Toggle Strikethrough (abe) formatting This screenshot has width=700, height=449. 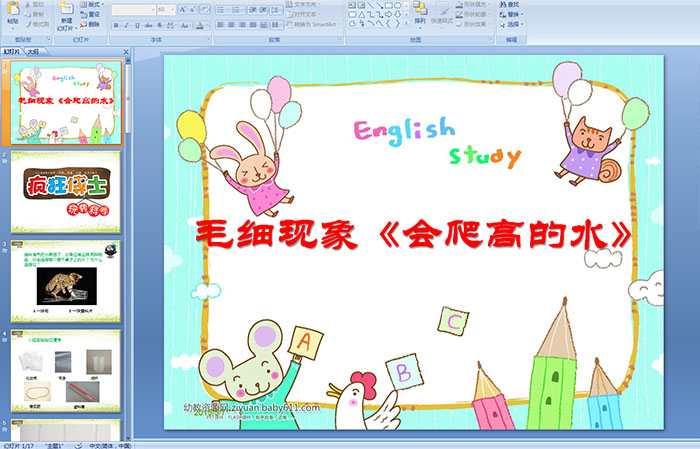click(148, 25)
